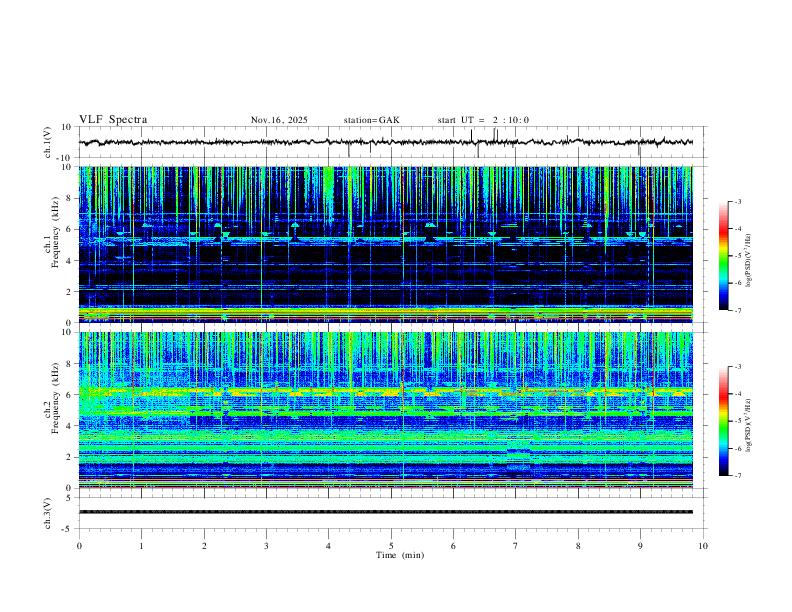
Task: Click the "-7" tick on ch.1 colorbar
Action: click(x=738, y=311)
